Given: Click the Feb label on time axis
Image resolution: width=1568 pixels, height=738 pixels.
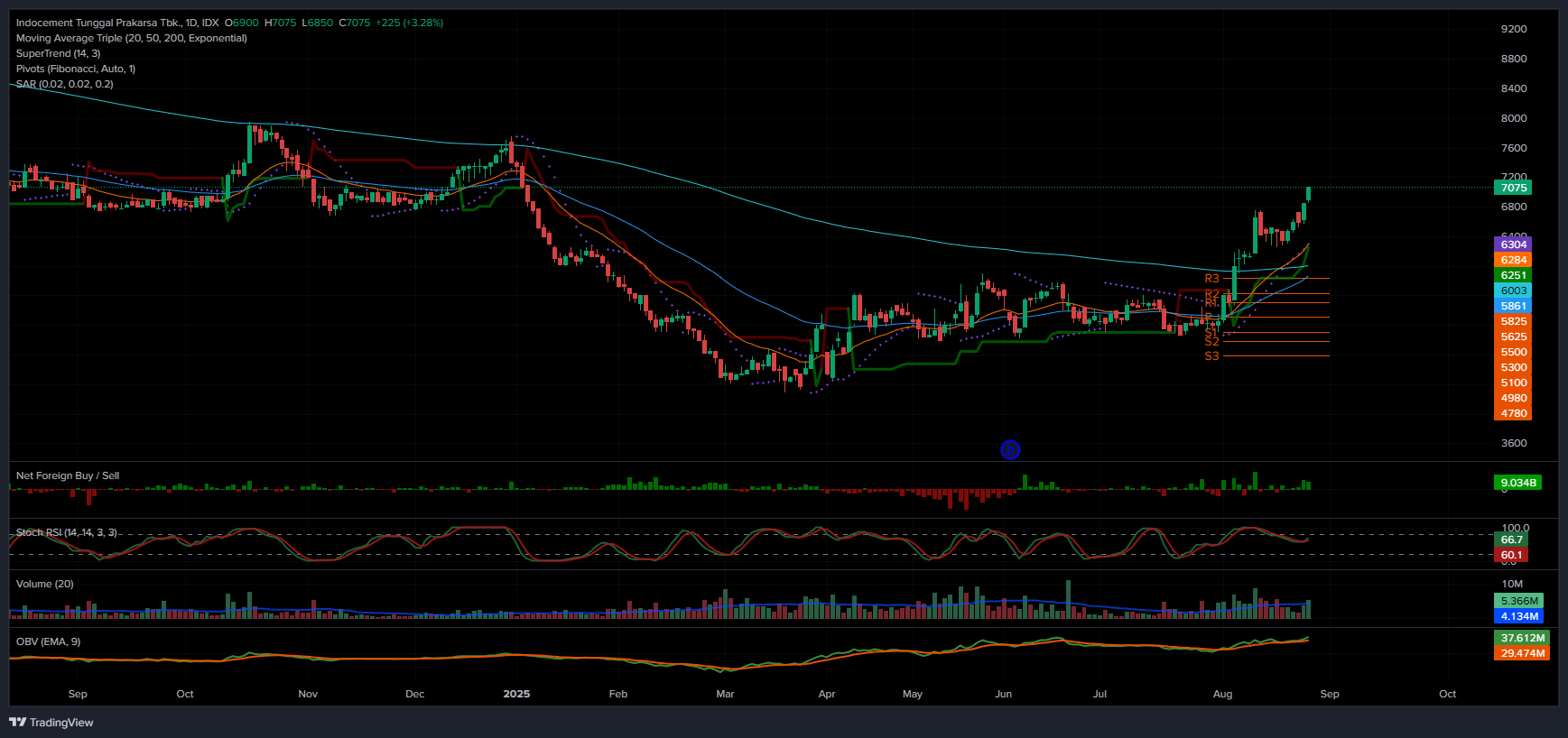Looking at the screenshot, I should pos(617,694).
